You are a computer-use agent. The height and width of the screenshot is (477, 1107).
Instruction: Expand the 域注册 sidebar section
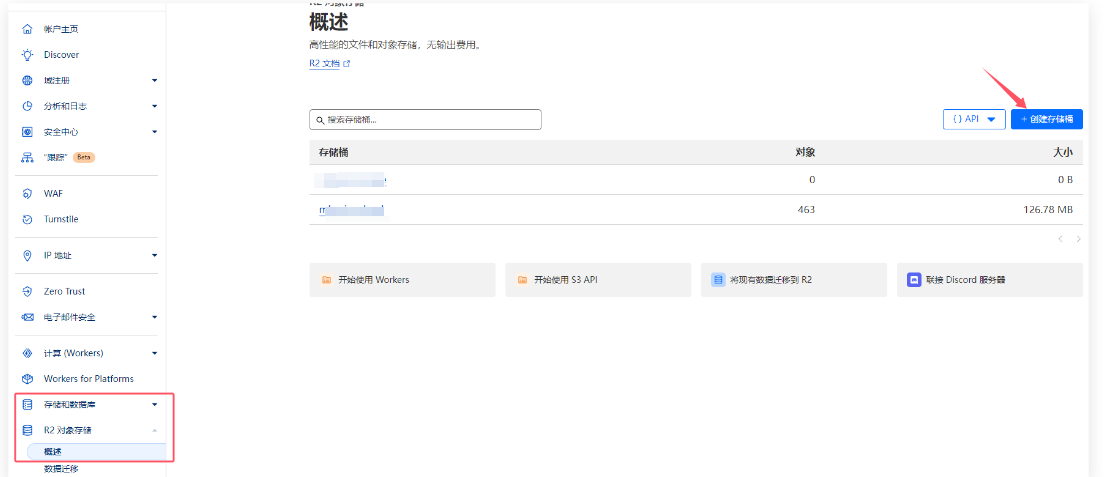click(x=155, y=80)
